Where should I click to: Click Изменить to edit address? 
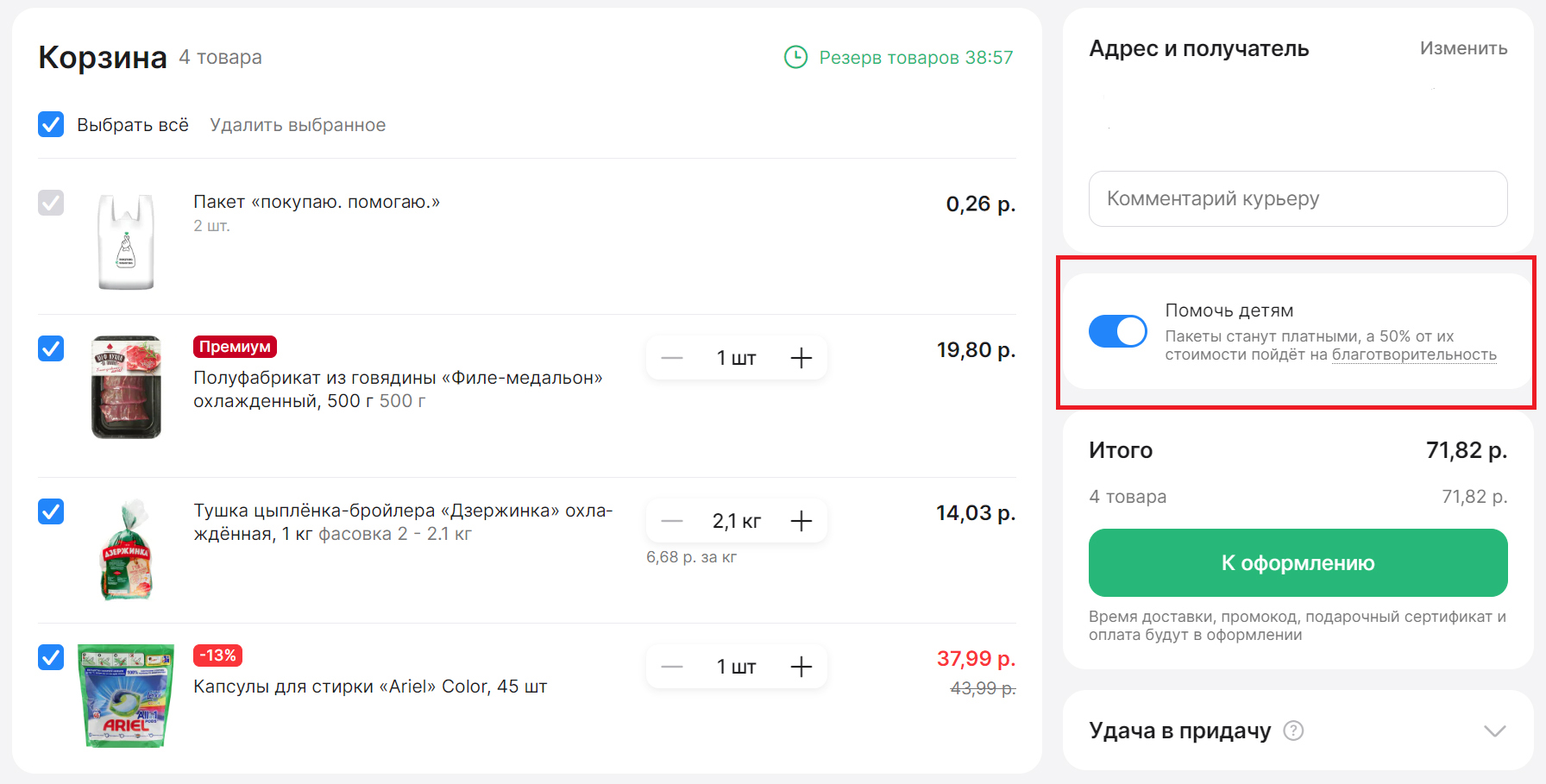coord(1463,48)
